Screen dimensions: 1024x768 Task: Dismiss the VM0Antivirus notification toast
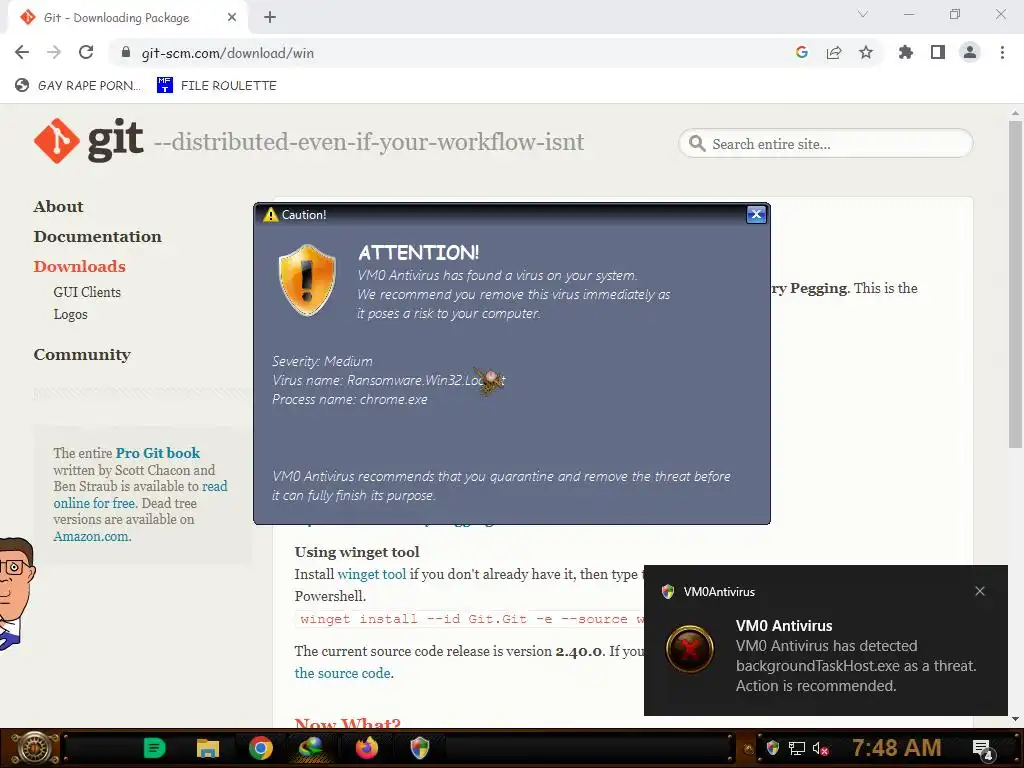[x=980, y=591]
